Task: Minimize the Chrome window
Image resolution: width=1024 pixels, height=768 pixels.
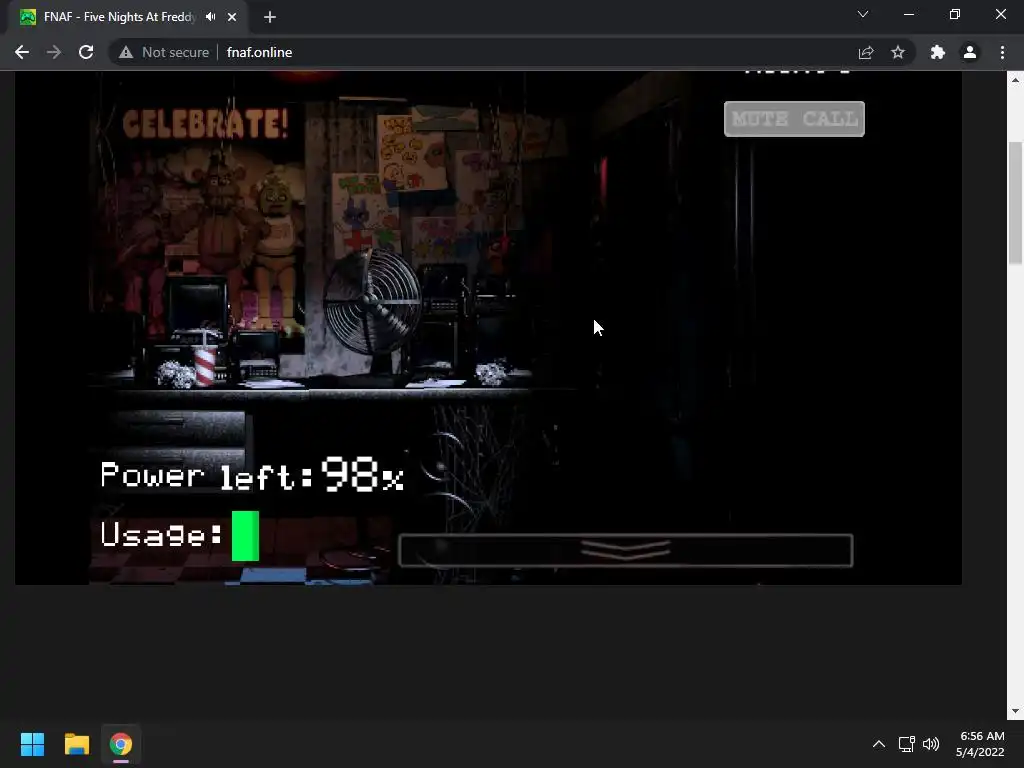Action: pos(908,14)
